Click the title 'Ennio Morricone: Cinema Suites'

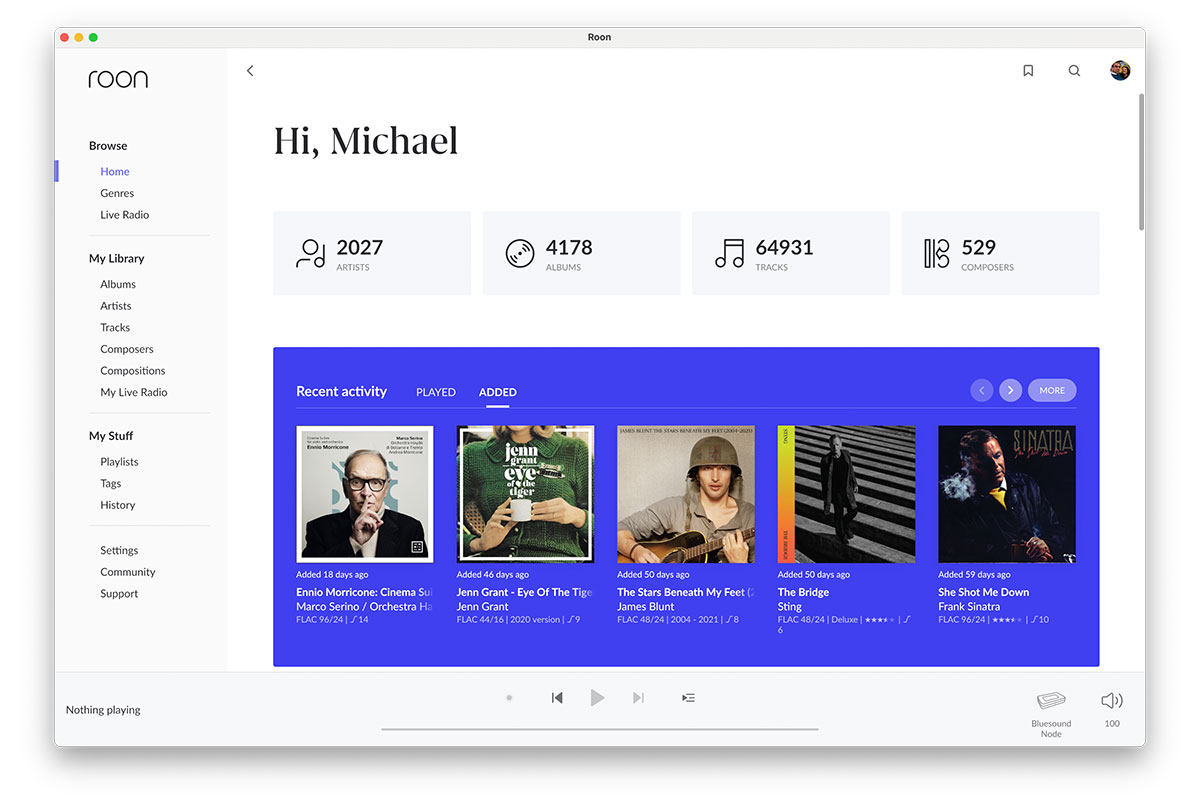[364, 592]
